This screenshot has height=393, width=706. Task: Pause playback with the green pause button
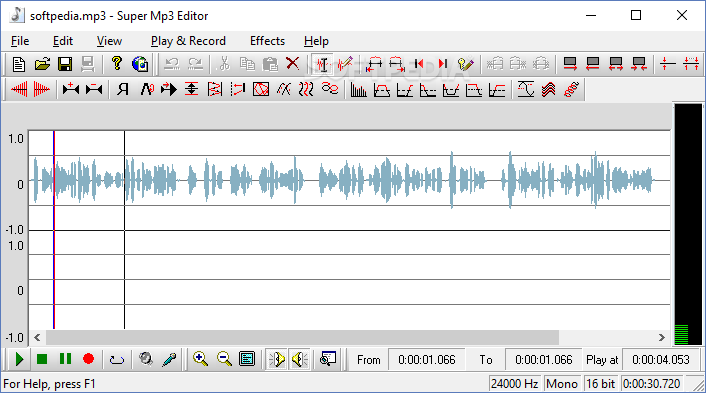coord(65,359)
